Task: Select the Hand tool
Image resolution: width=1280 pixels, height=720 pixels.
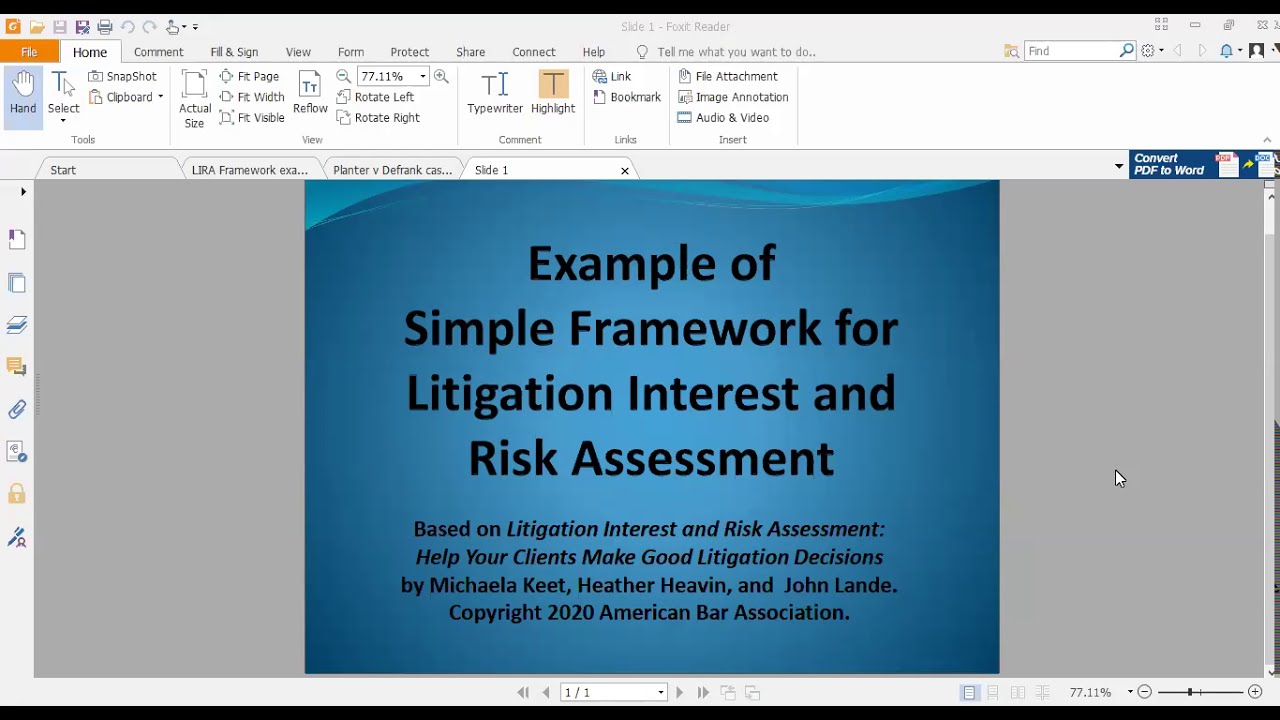Action: coord(23,97)
